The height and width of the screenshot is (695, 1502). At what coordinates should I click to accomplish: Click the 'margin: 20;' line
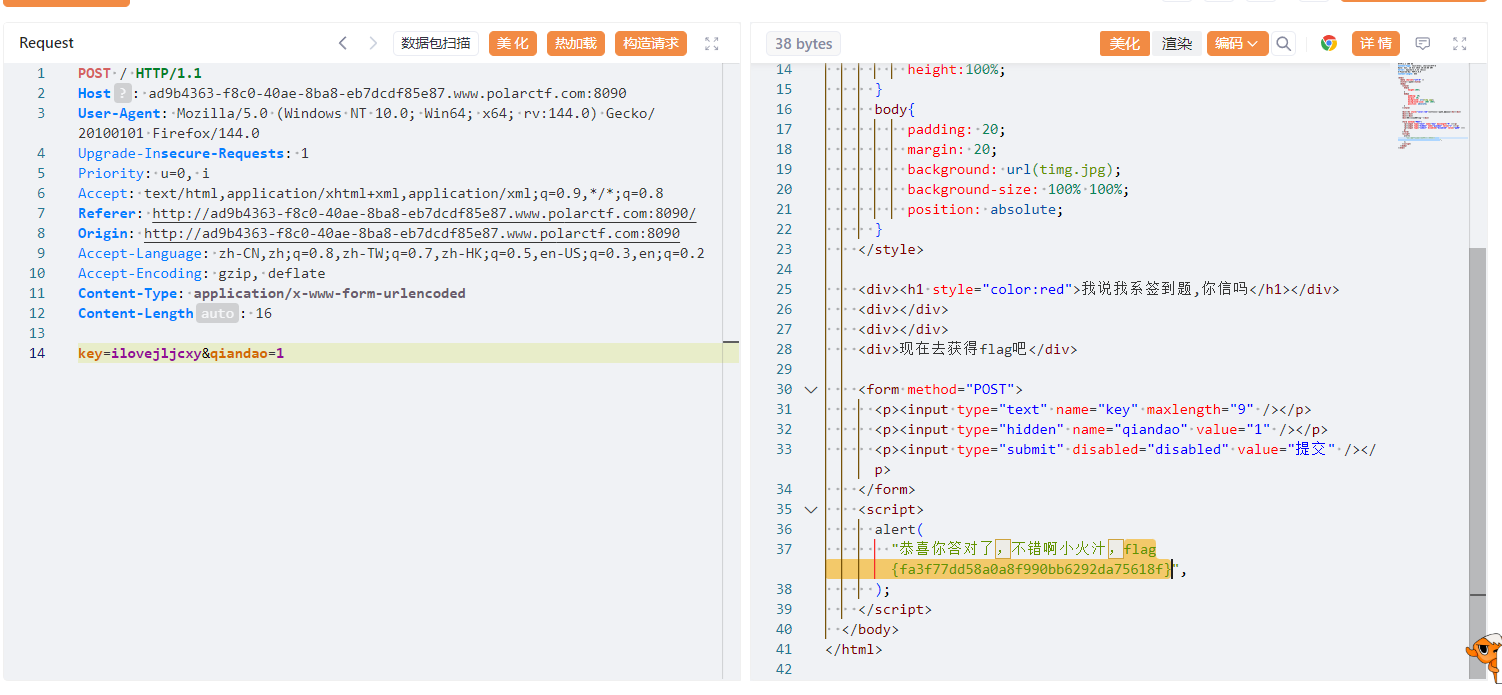point(952,149)
